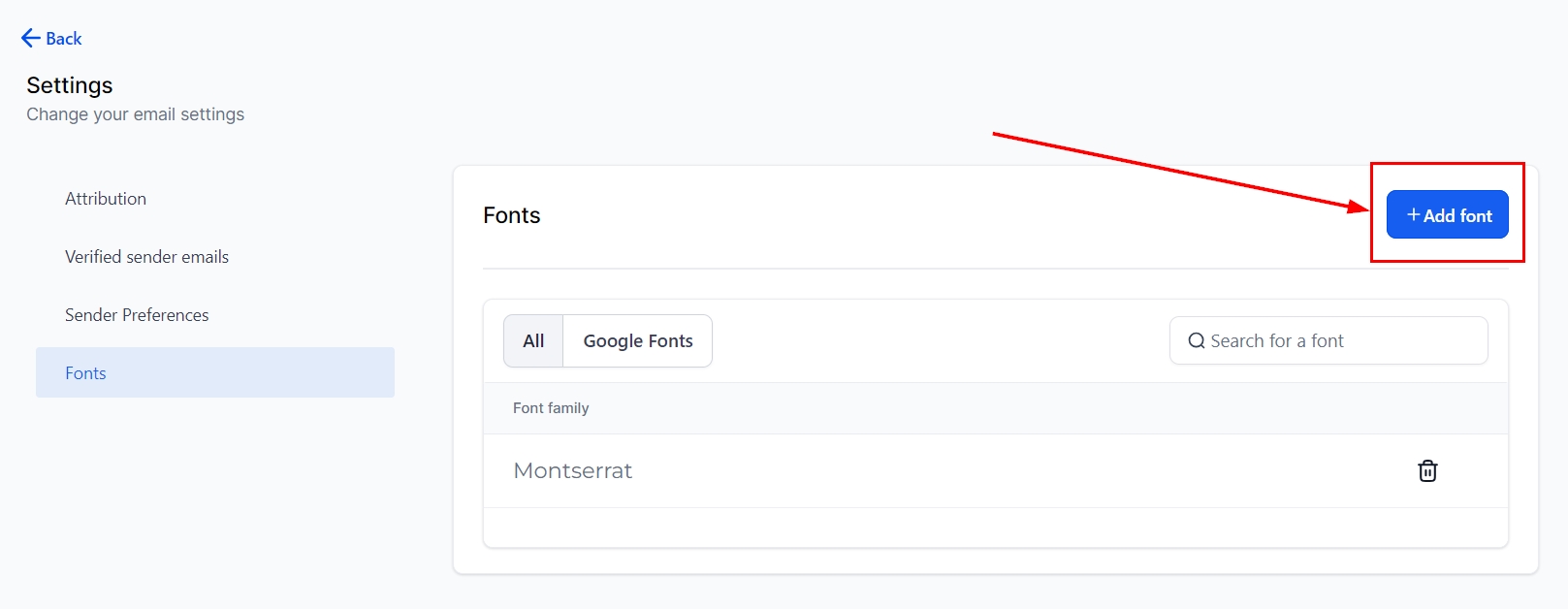Open Sender Preferences in the sidebar

coord(137,315)
